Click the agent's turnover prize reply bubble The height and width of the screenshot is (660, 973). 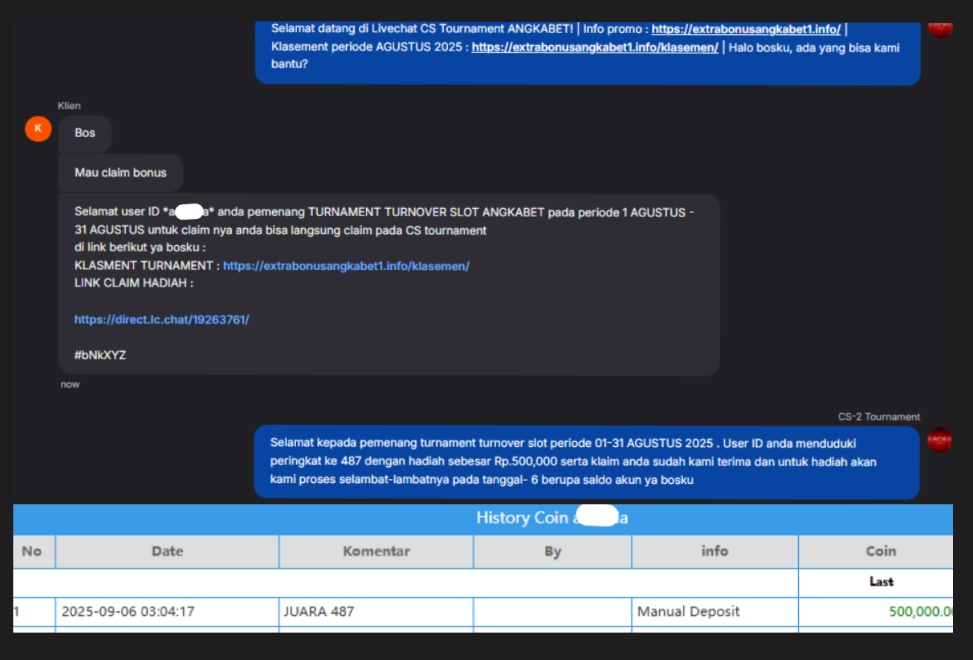(x=586, y=462)
